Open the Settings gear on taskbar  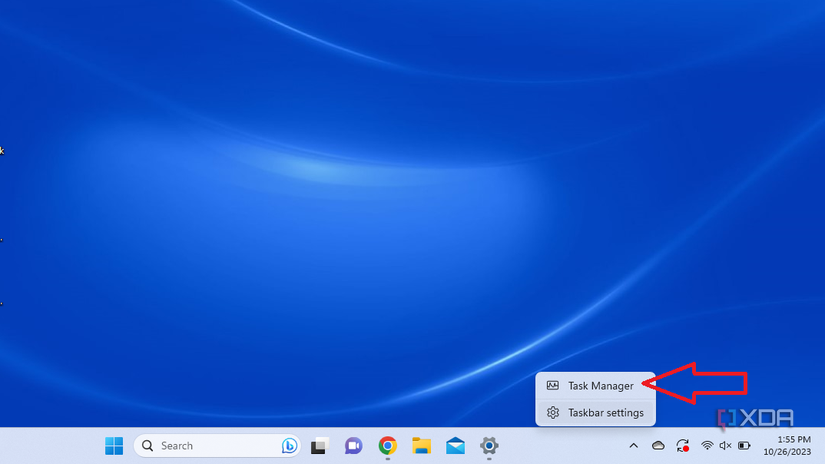[x=489, y=446]
